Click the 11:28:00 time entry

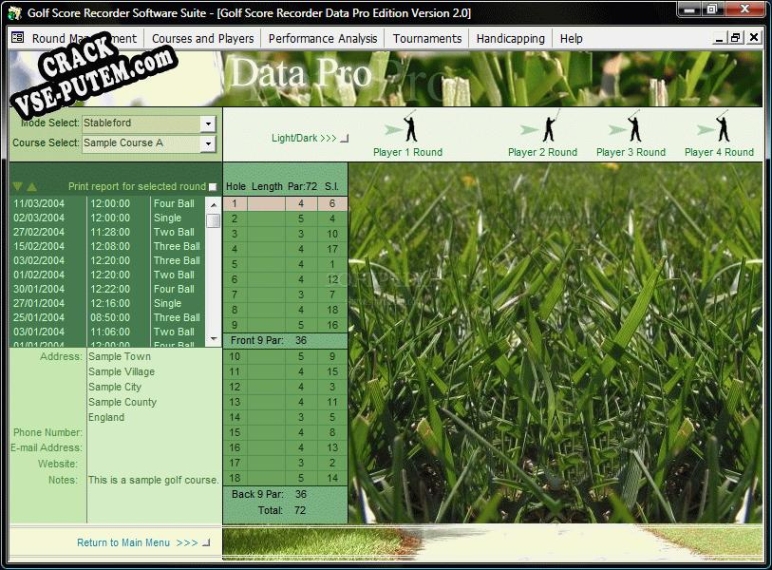[110, 232]
